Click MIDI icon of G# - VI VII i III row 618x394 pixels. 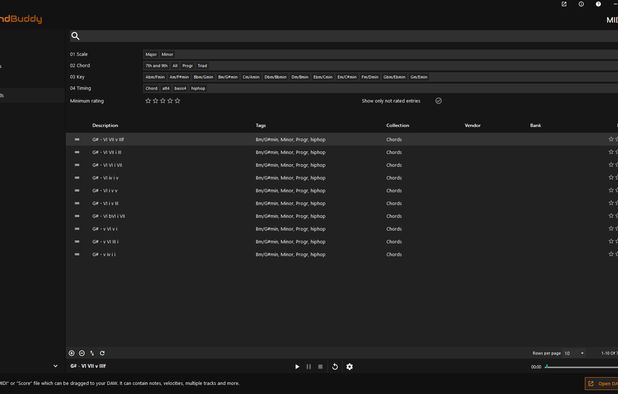coord(77,152)
